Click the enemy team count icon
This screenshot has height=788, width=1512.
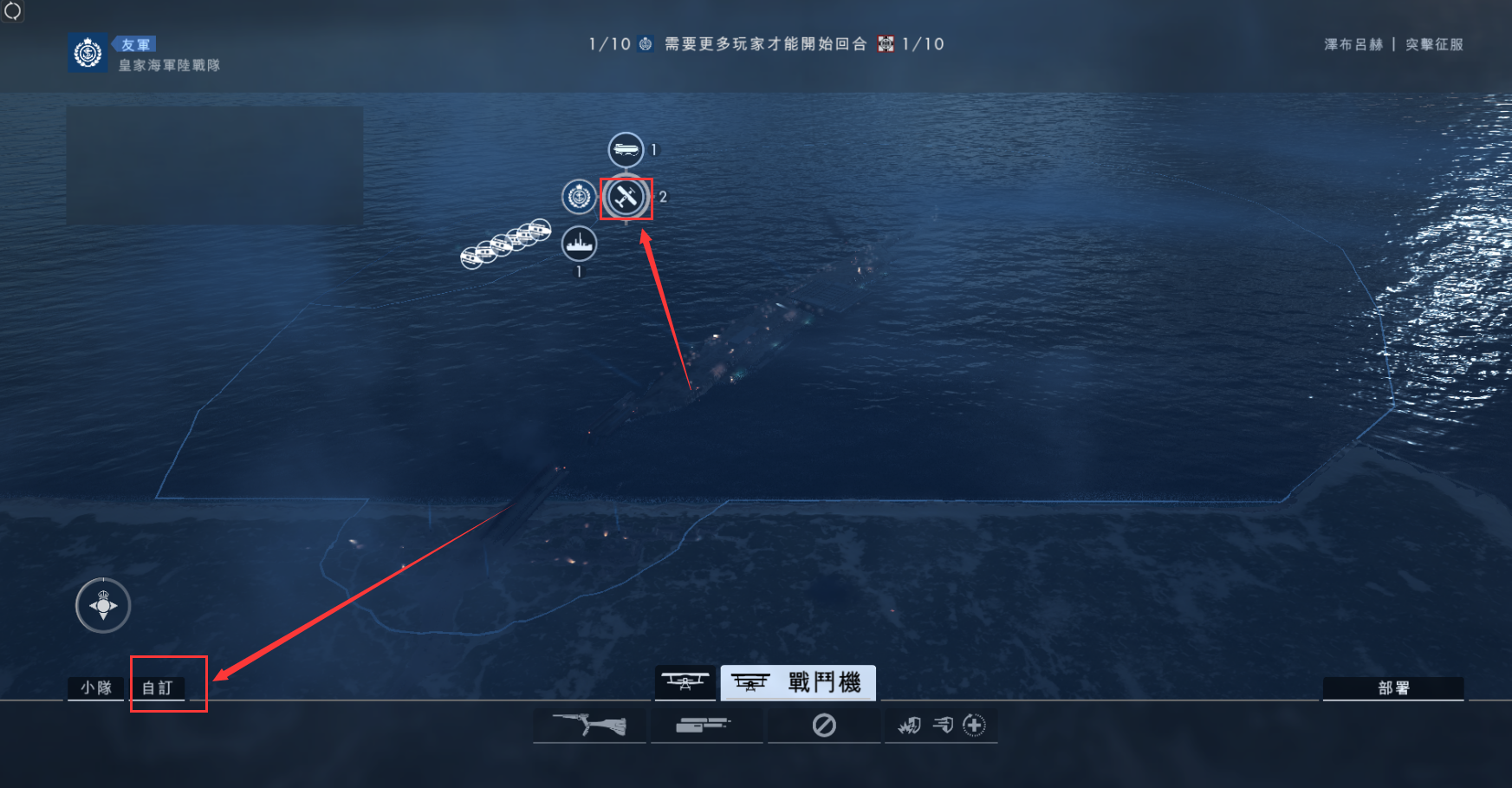pyautogui.click(x=886, y=44)
